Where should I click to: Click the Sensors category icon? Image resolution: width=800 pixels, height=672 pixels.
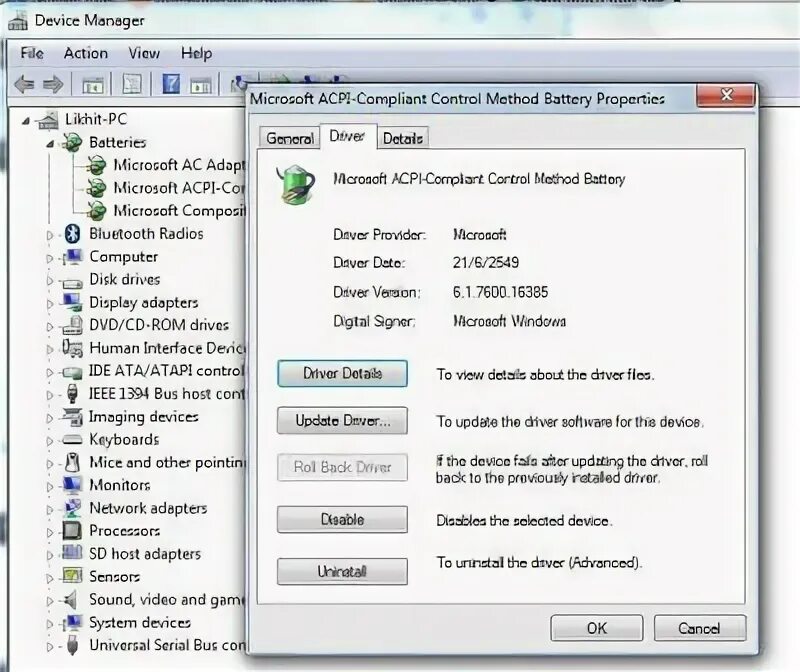[x=72, y=576]
